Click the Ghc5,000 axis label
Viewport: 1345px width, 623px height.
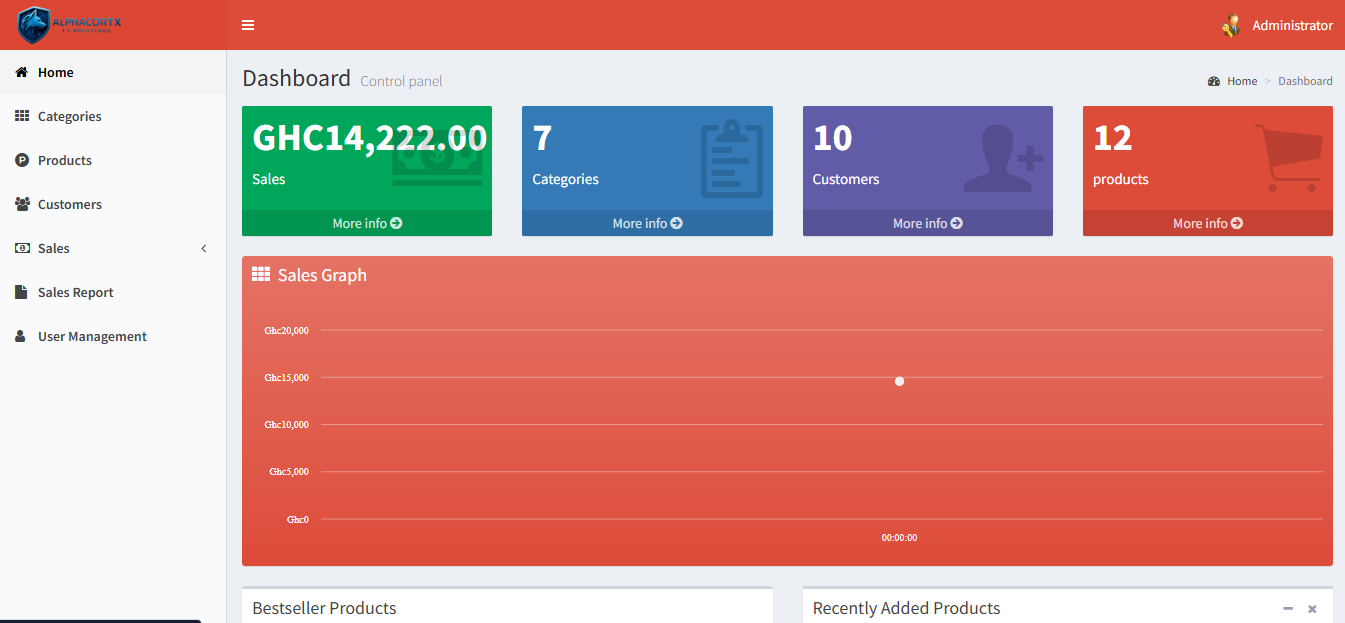click(x=289, y=471)
